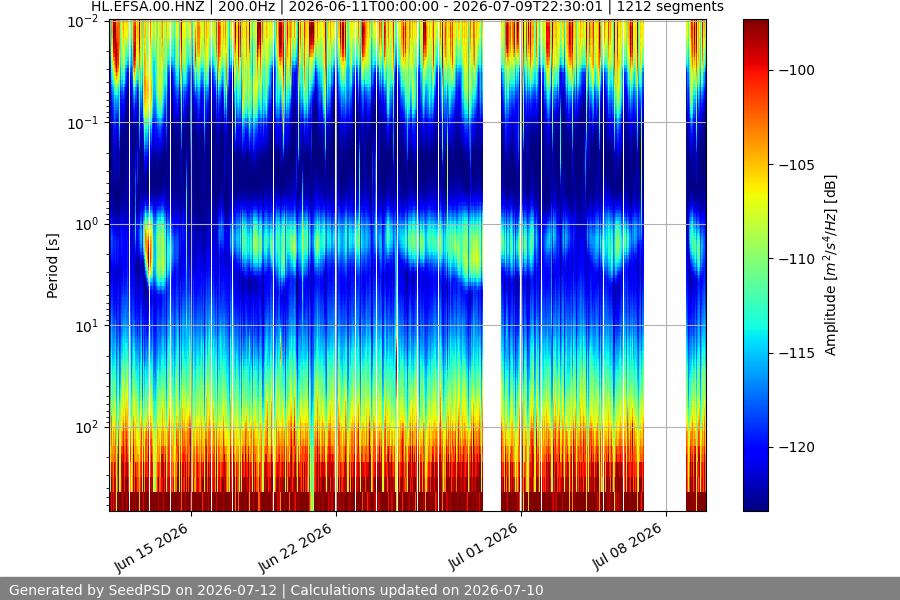Select the 'Jul 01 2026' x-axis date label
Screen dimensions: 900x600
pyautogui.click(x=483, y=547)
